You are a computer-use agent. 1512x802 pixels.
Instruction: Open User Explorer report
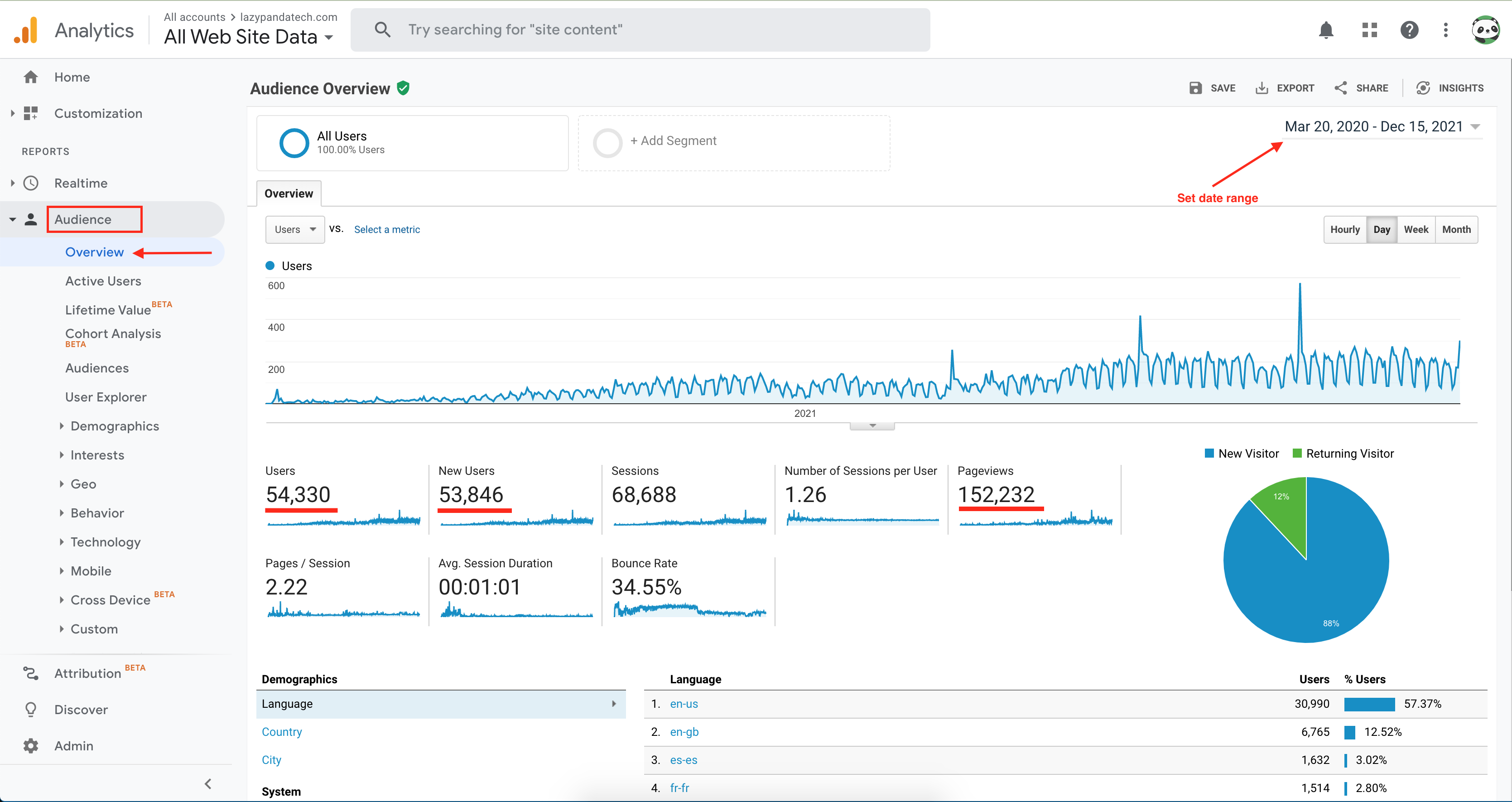click(106, 397)
